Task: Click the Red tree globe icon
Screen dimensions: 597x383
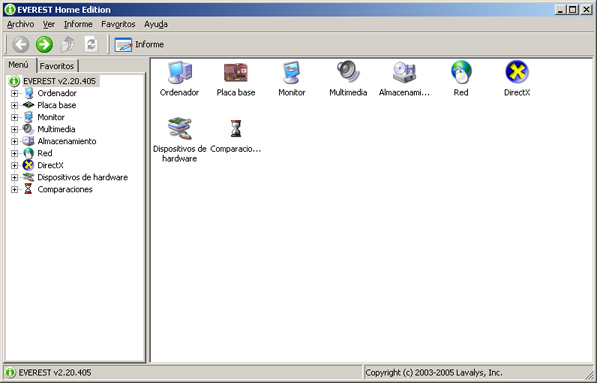Action: point(29,153)
